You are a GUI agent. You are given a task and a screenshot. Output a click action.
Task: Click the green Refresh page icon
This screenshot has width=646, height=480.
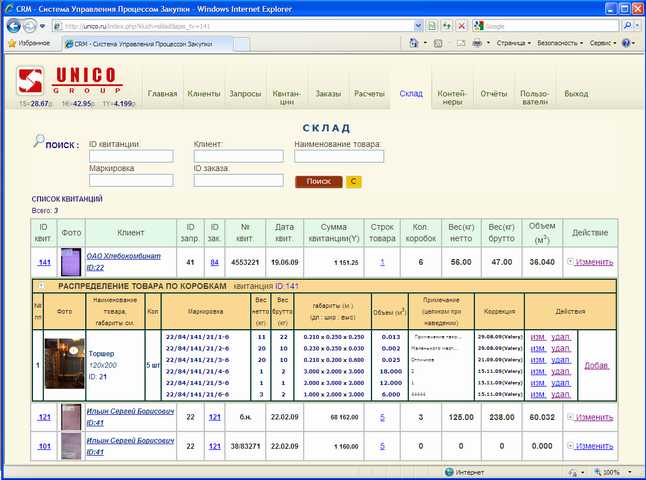pos(447,26)
